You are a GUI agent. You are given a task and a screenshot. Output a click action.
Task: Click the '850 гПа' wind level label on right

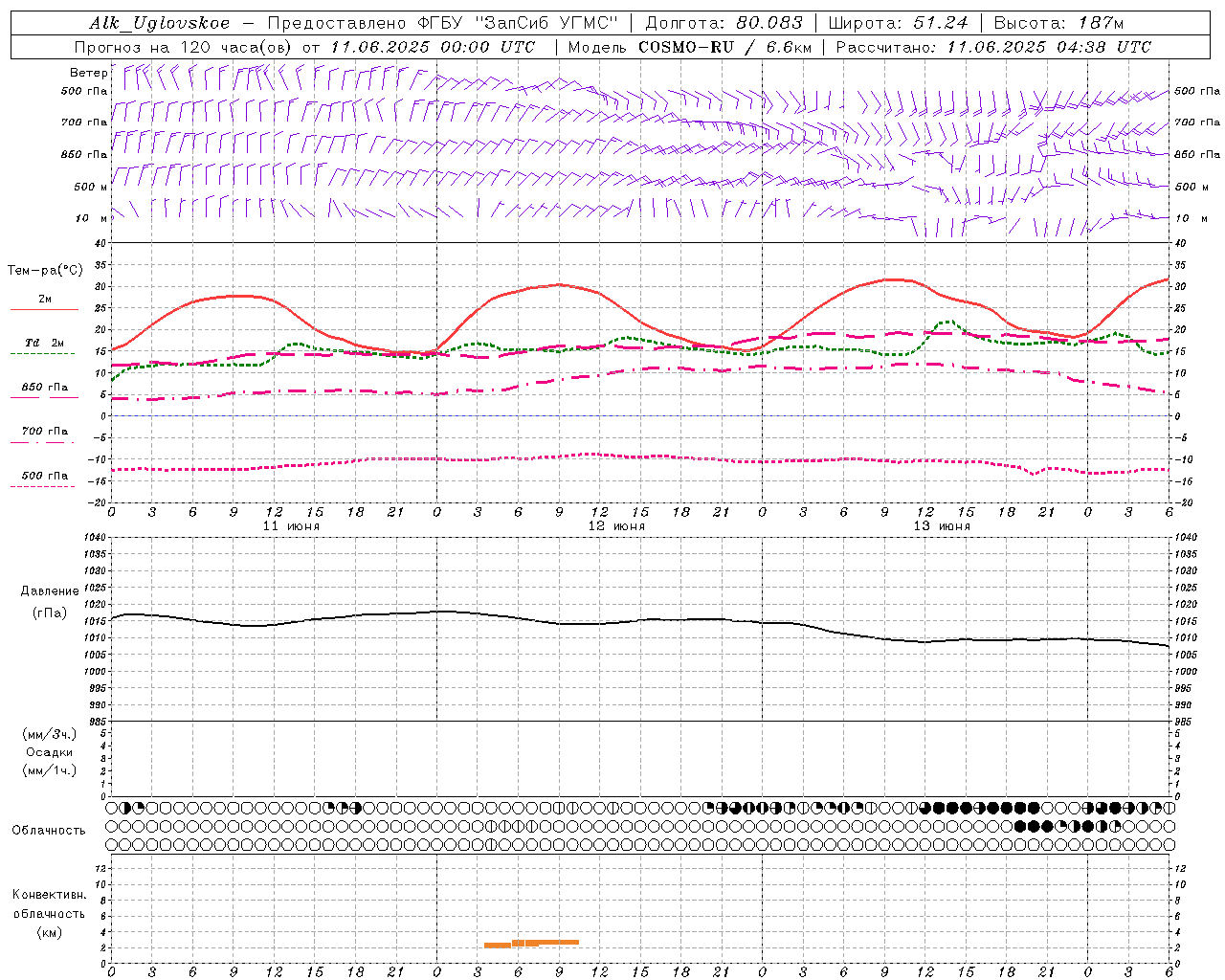point(1197,154)
